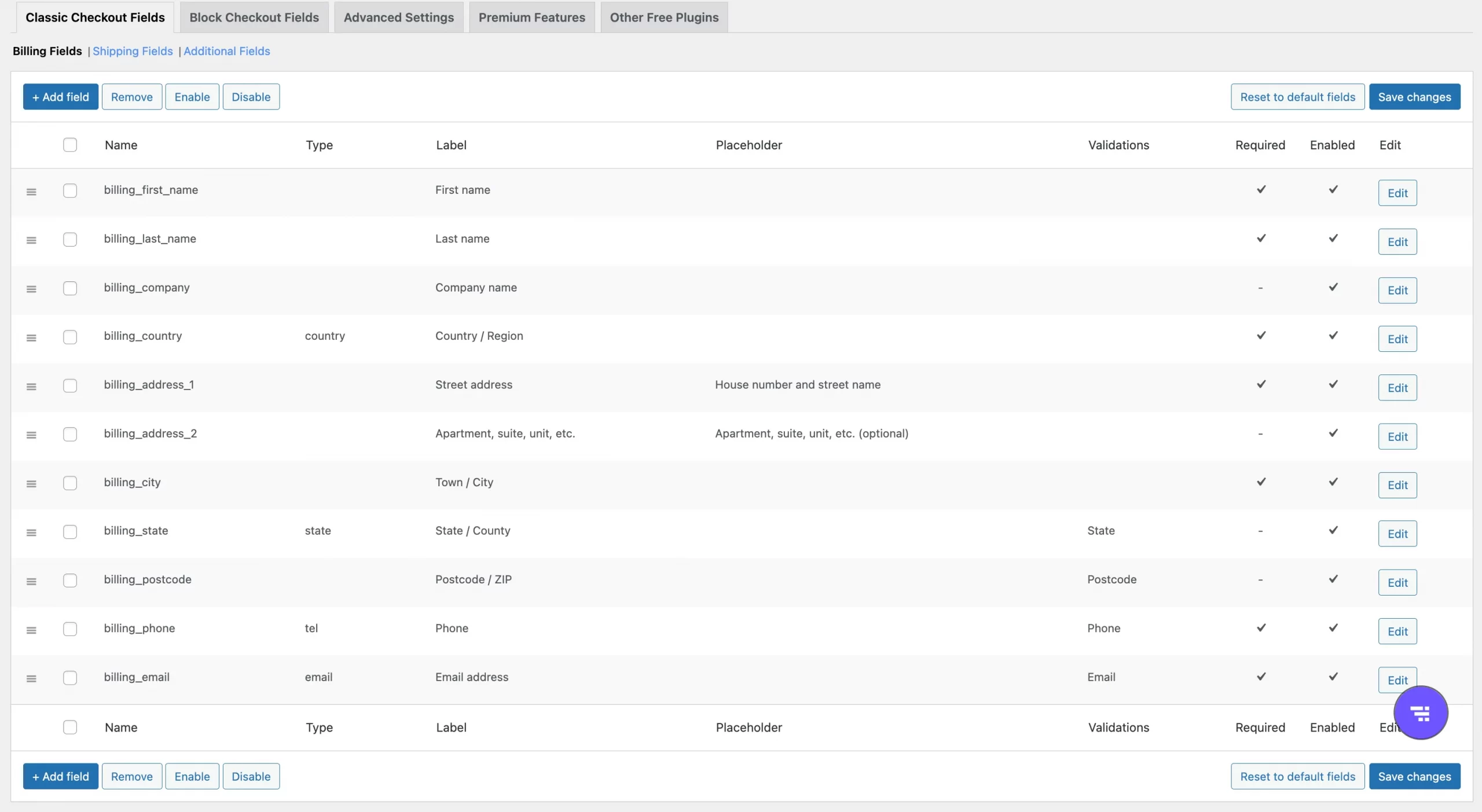Switch to Block Checkout Fields tab
This screenshot has height=812, width=1482.
254,17
